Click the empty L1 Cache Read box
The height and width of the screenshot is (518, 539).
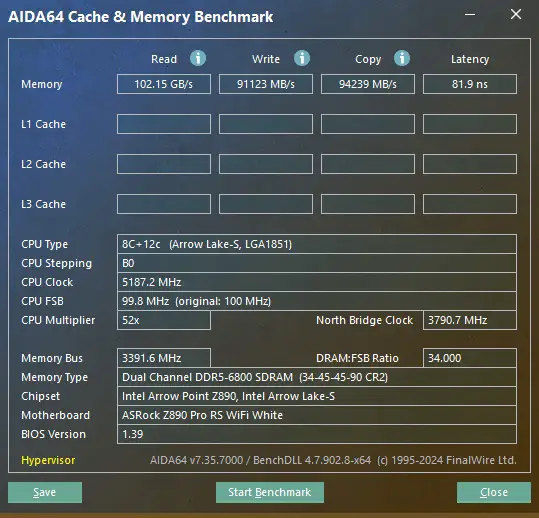164,124
